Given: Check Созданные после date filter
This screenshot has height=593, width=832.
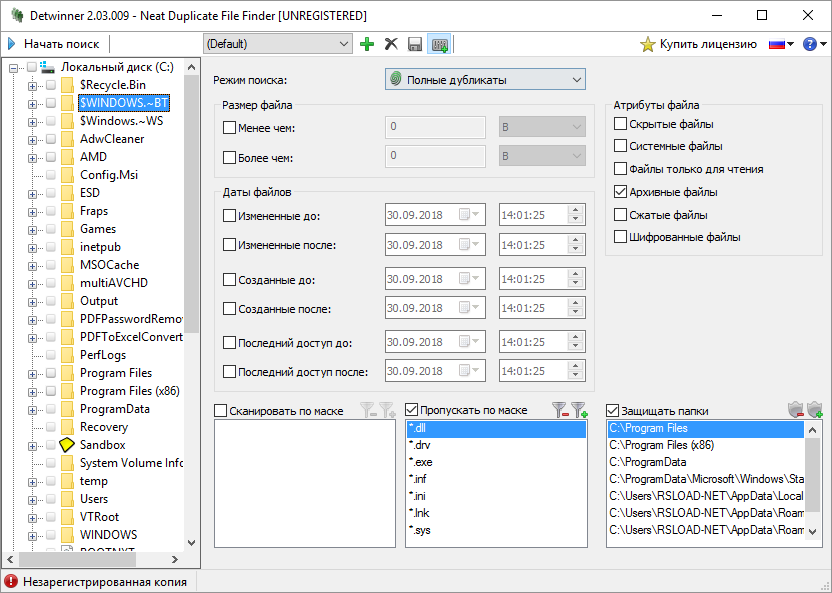Looking at the screenshot, I should coord(229,309).
